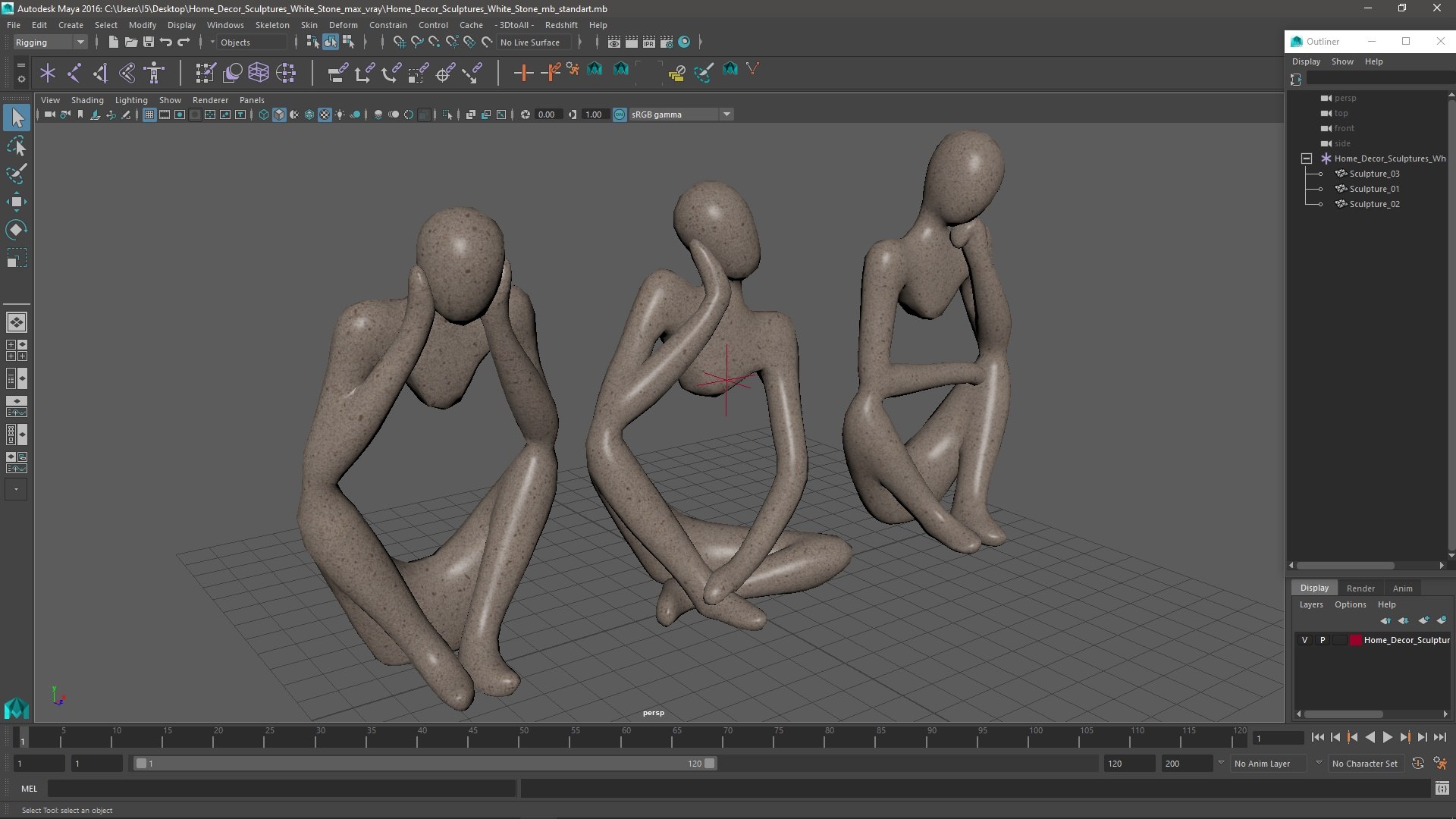Switch to the Render layer tab

click(x=1360, y=588)
